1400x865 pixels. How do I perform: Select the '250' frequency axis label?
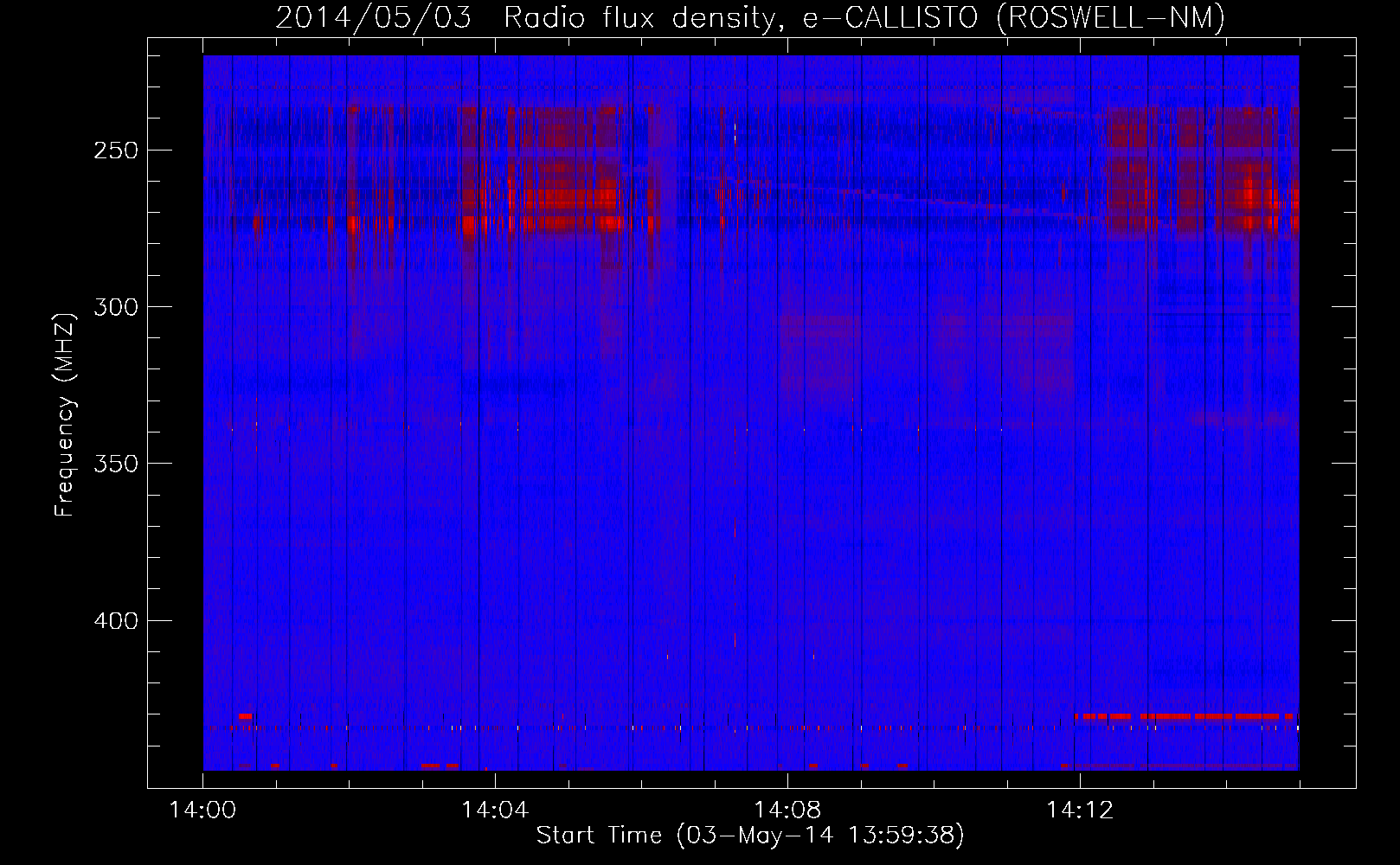point(115,151)
